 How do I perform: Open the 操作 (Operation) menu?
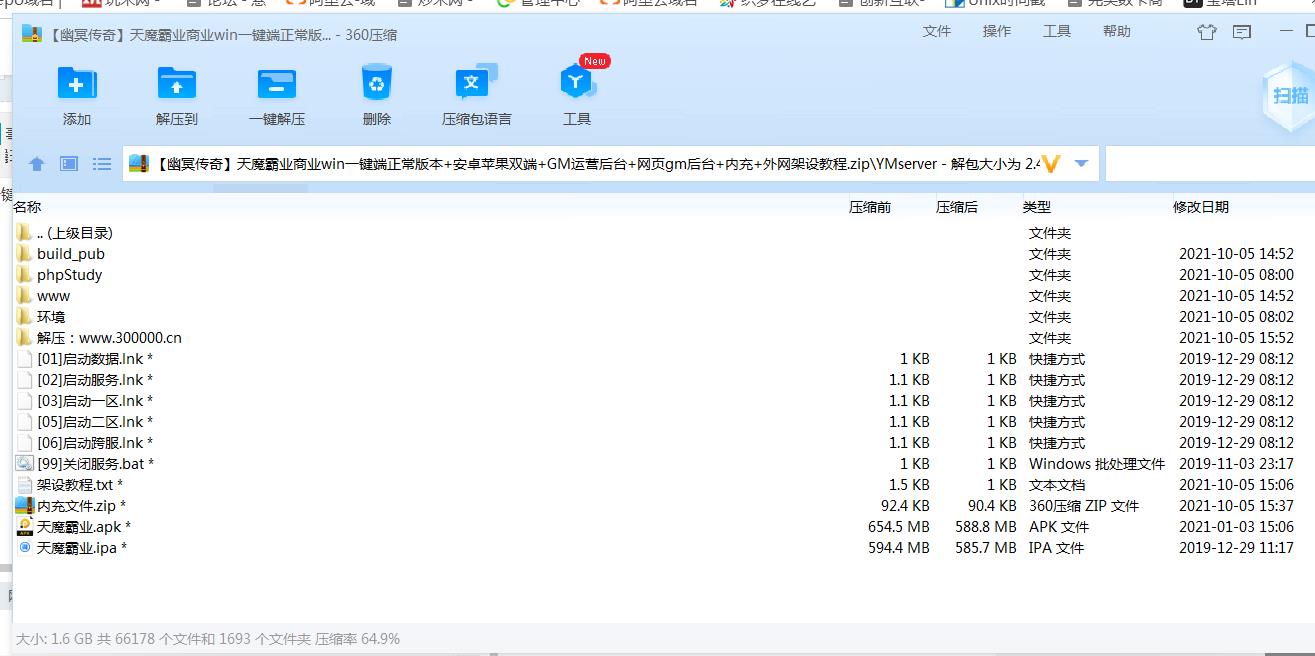pyautogui.click(x=997, y=32)
